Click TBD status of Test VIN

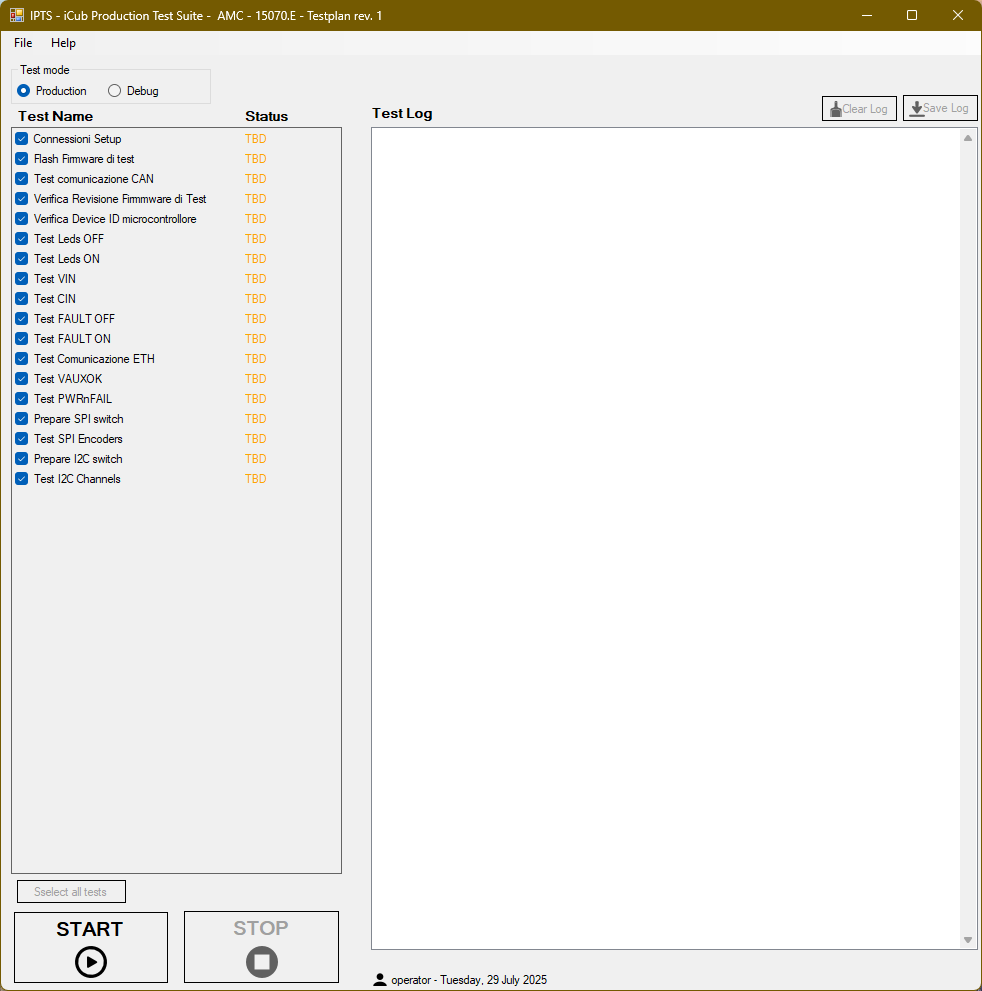tap(256, 279)
